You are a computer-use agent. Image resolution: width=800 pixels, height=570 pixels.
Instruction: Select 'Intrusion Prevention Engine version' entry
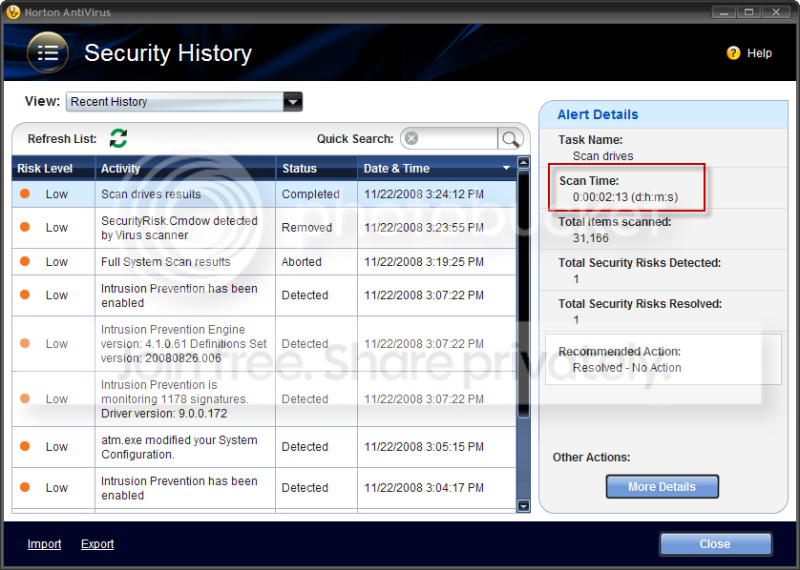(264, 343)
